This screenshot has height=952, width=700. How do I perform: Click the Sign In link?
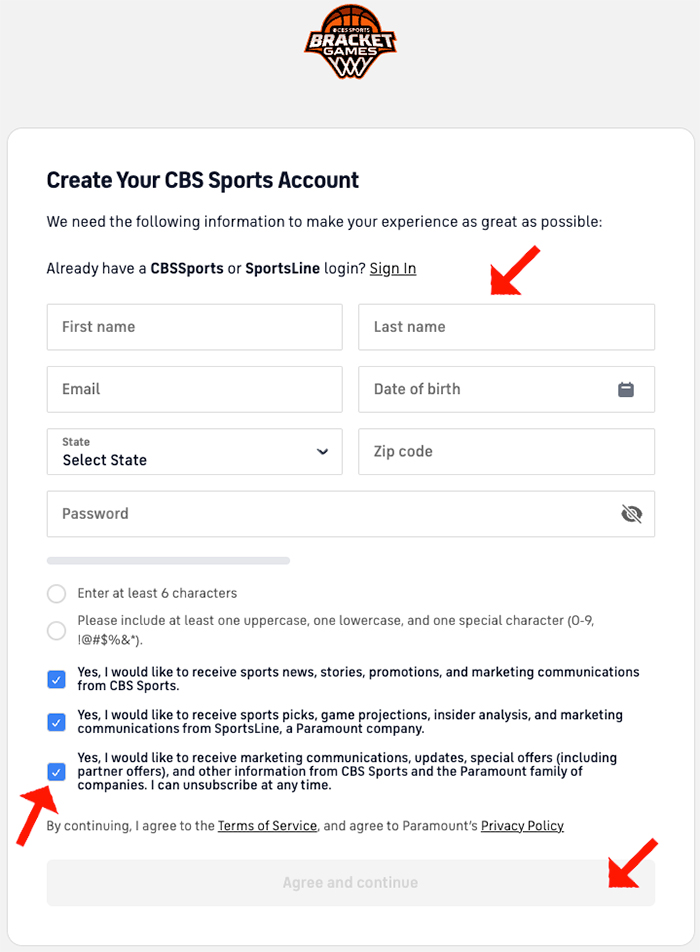(x=393, y=269)
